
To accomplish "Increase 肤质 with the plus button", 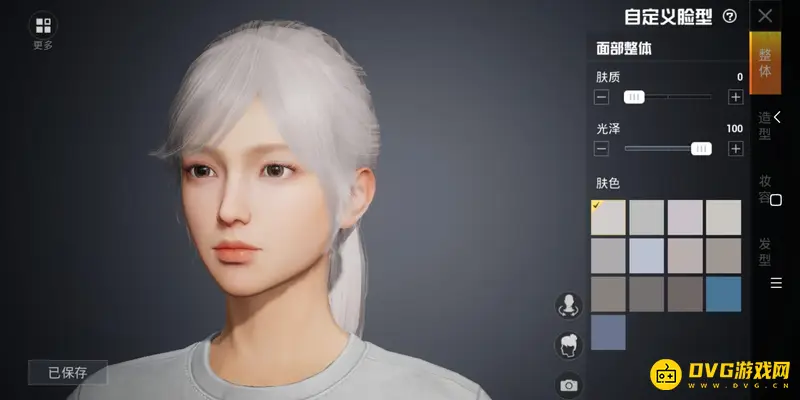I will (x=735, y=97).
